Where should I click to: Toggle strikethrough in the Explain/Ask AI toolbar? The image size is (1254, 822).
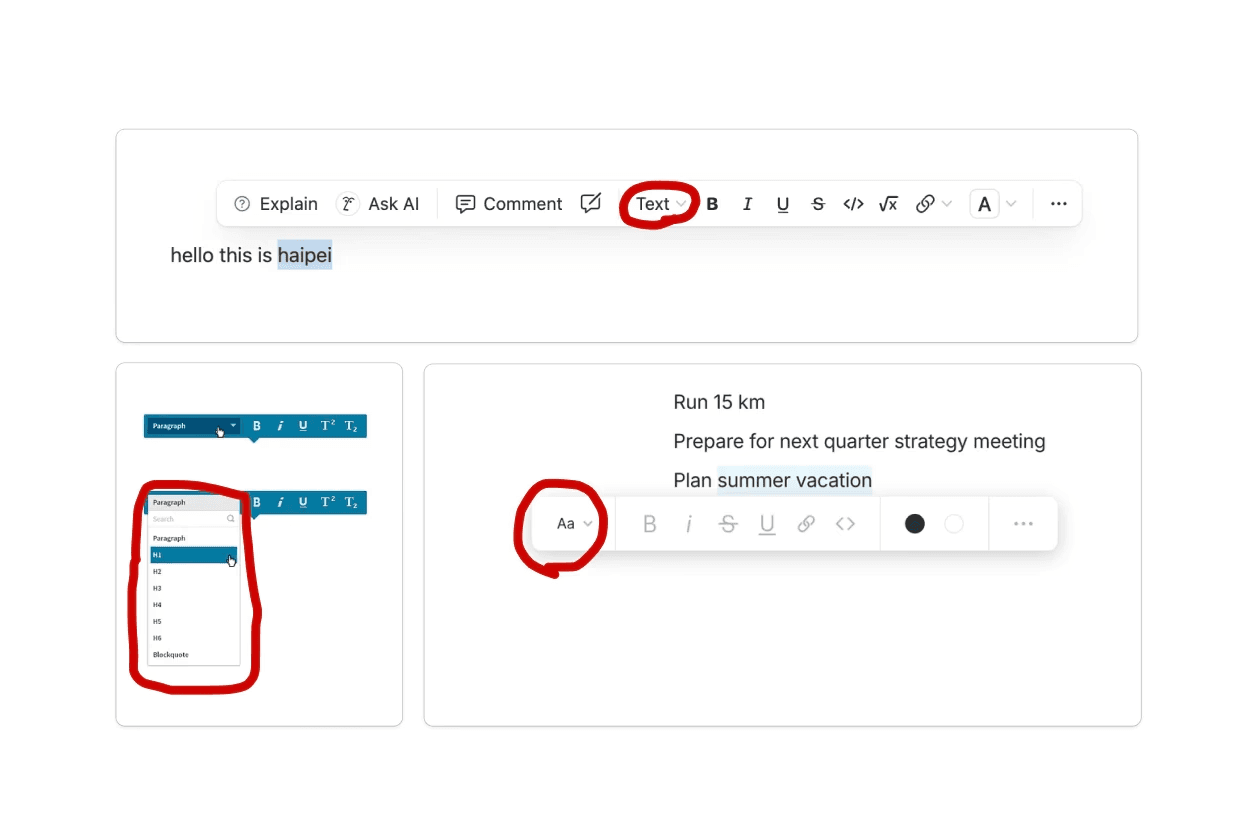coord(818,204)
